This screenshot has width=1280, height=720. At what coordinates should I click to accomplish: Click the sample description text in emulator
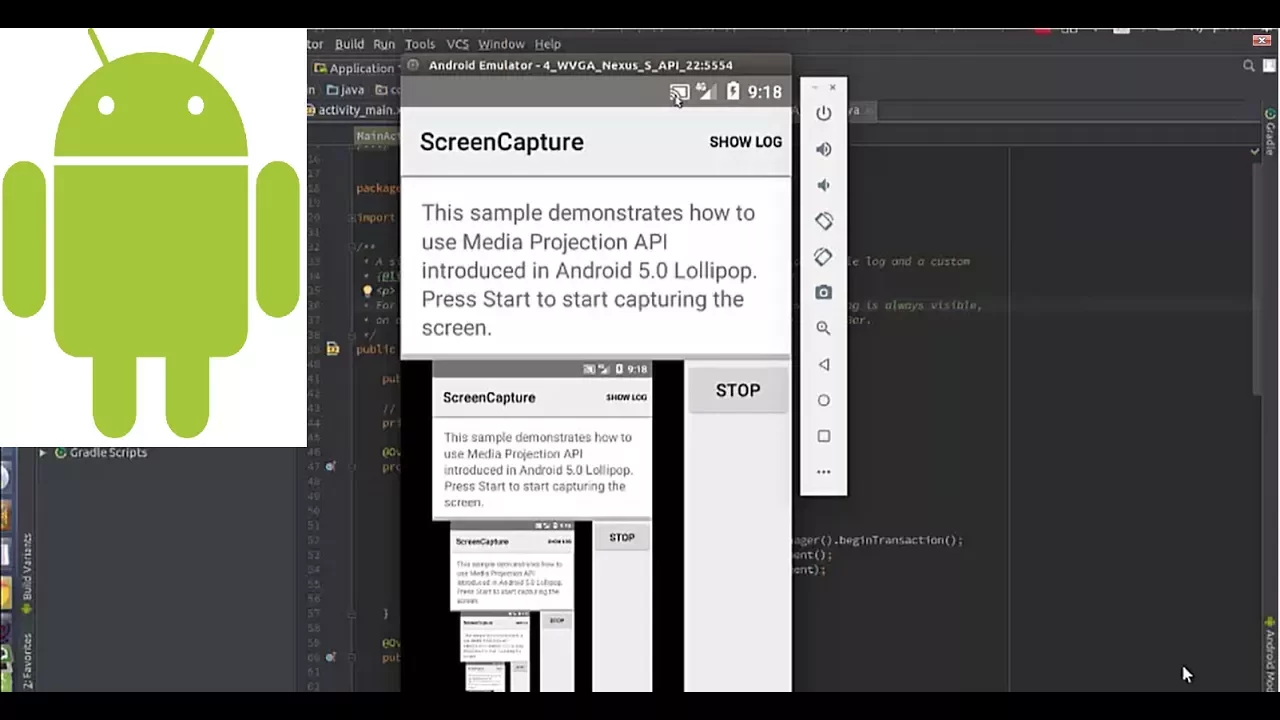pyautogui.click(x=589, y=270)
